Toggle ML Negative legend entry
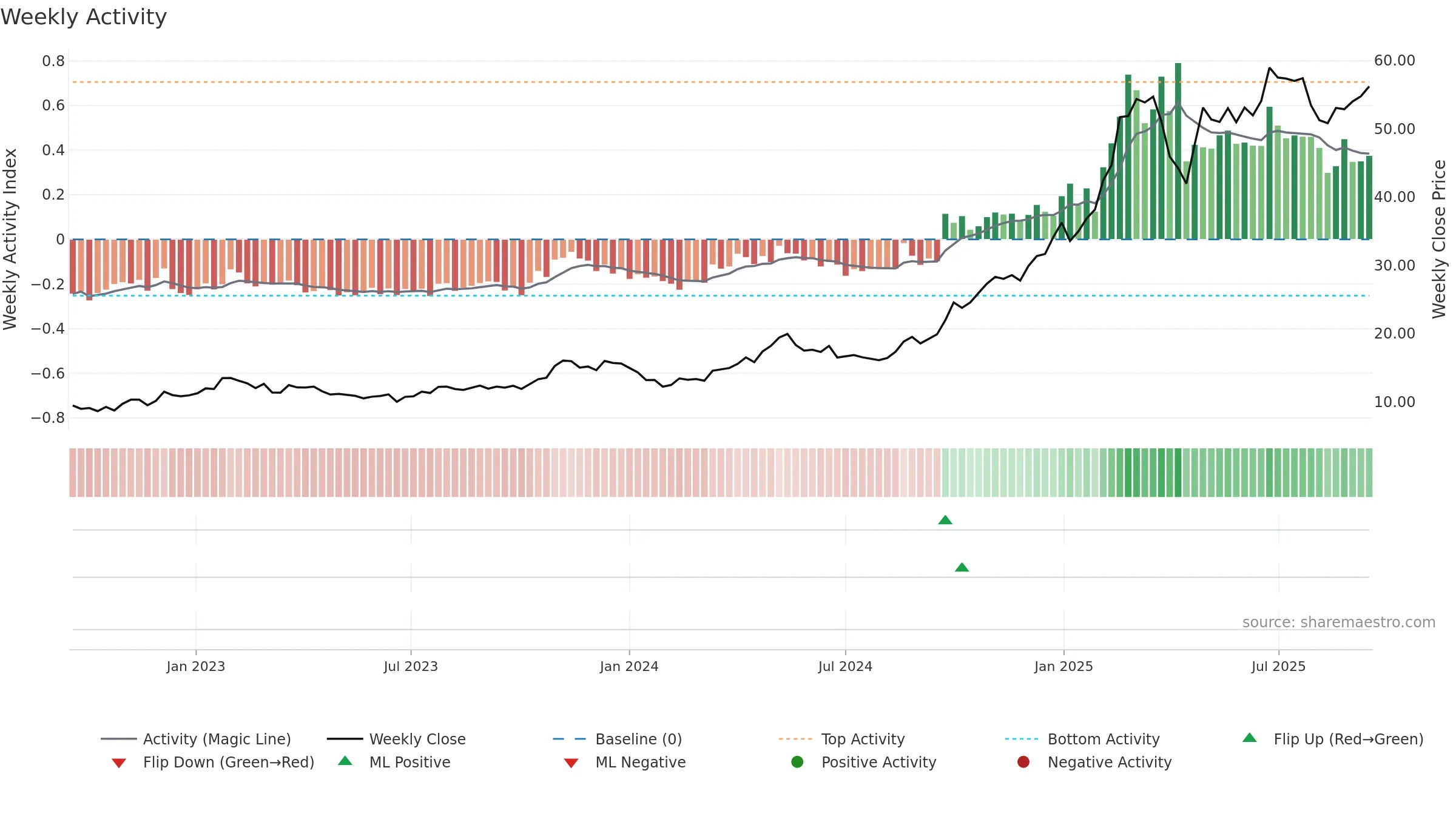This screenshot has height=819, width=1456. (625, 762)
